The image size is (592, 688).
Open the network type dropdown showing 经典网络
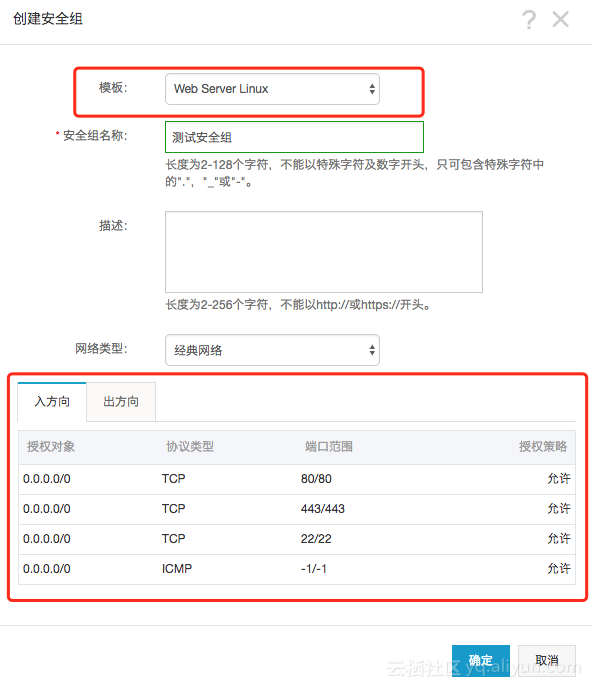click(272, 350)
